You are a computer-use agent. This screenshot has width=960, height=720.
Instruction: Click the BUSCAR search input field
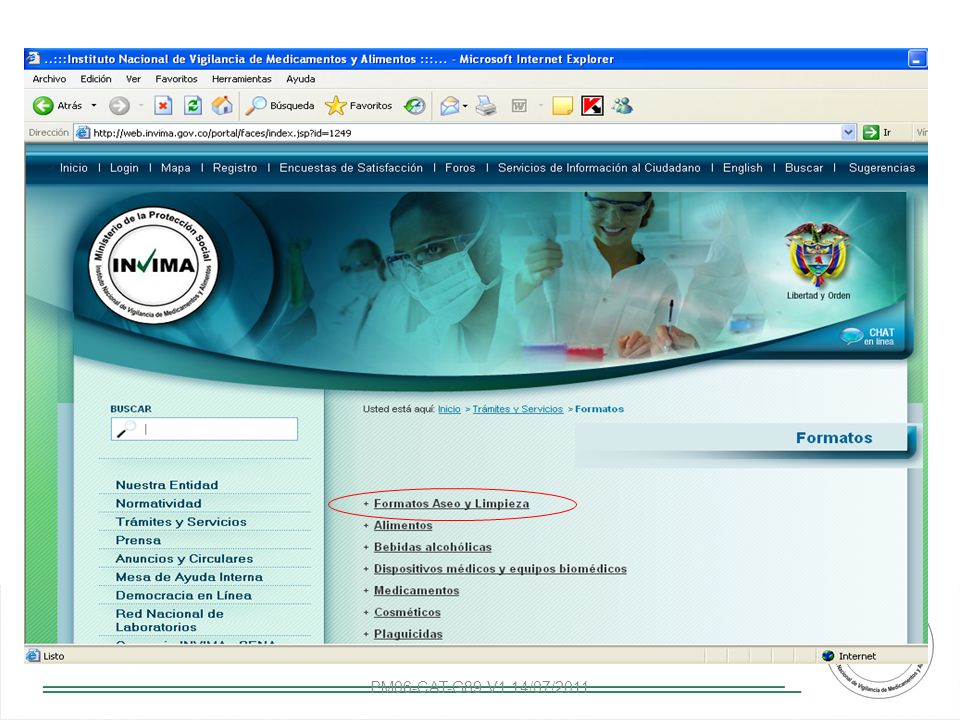(x=204, y=429)
